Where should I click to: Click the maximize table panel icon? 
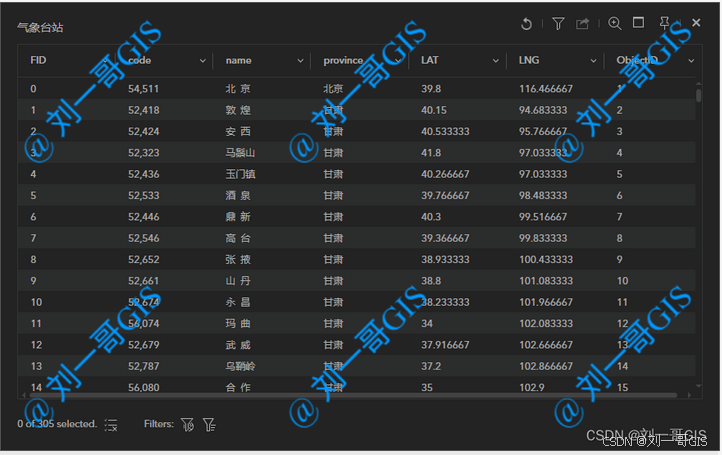point(639,23)
